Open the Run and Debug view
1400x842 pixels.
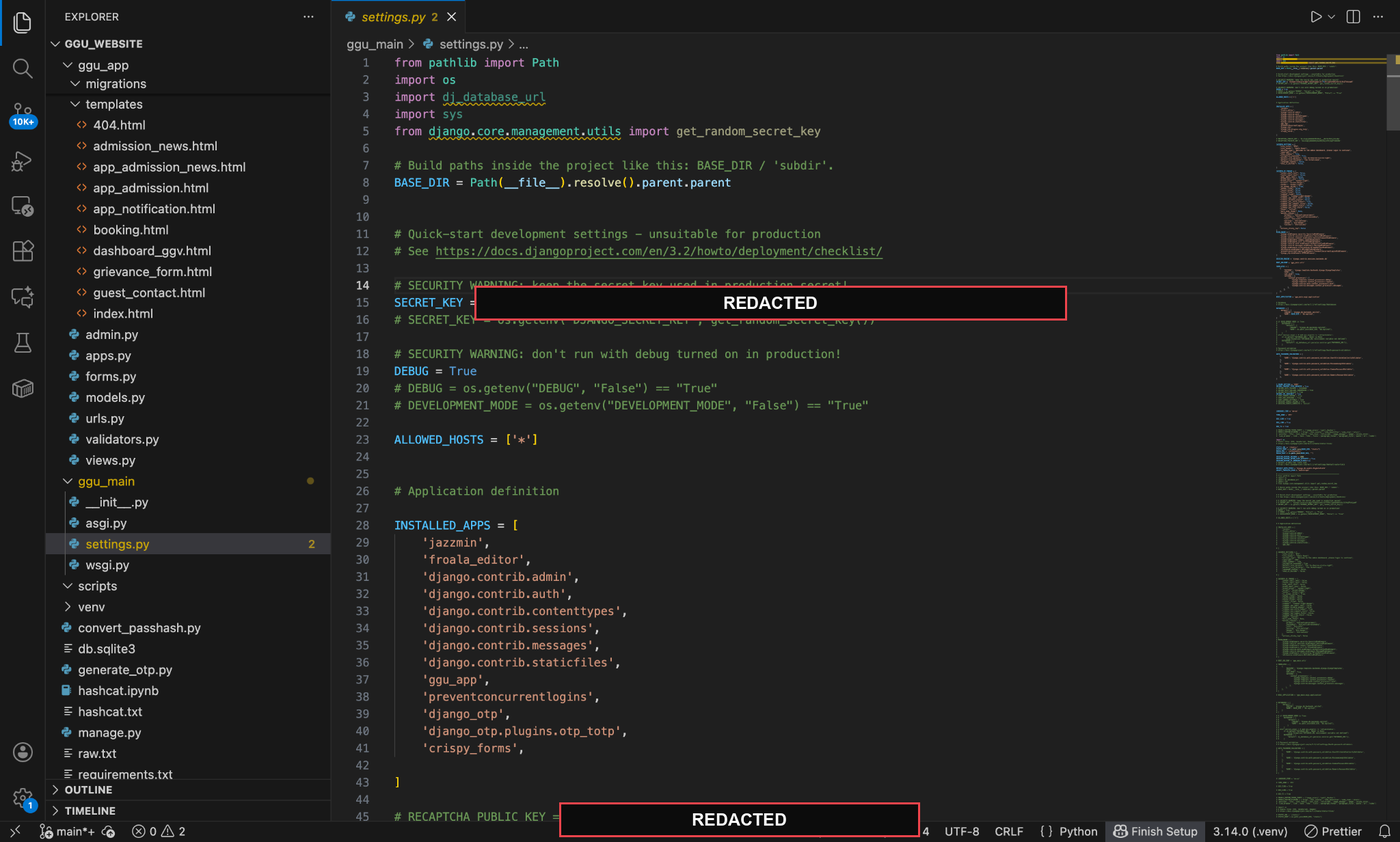22,160
